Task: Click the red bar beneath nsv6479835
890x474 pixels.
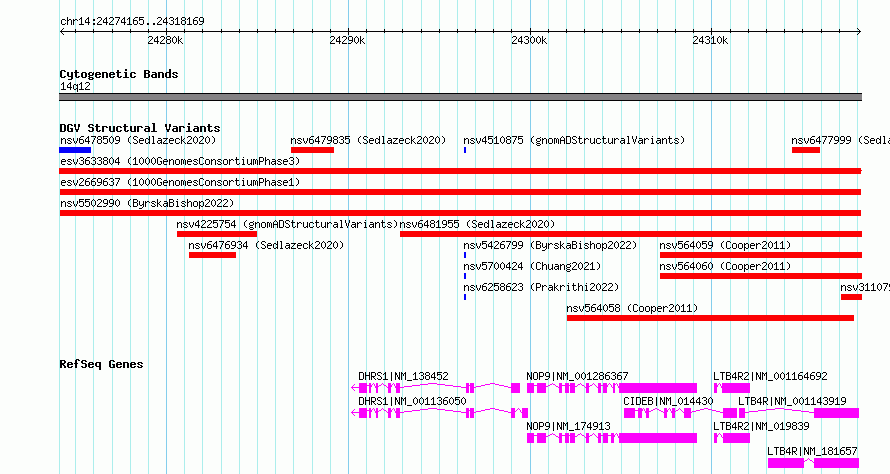Action: [312, 150]
